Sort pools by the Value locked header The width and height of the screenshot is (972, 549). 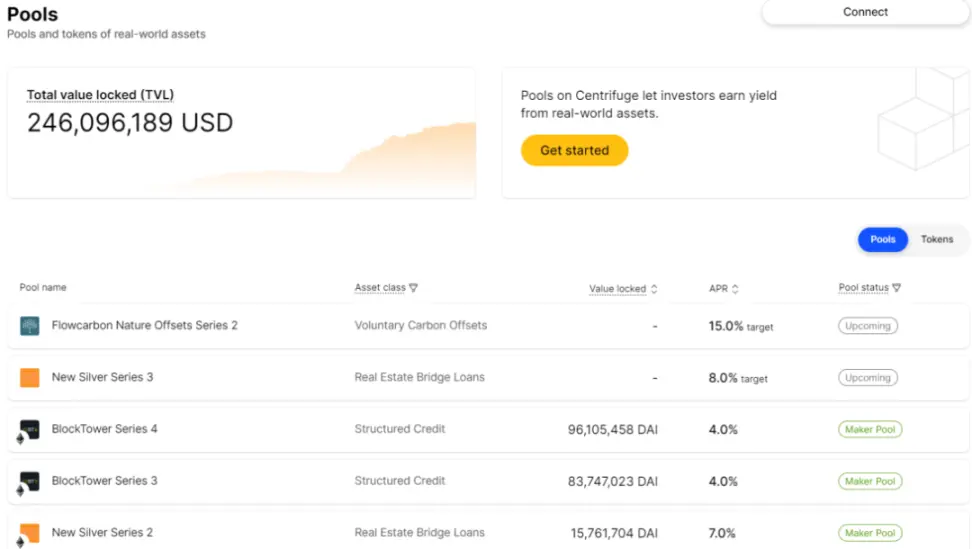[x=617, y=289]
